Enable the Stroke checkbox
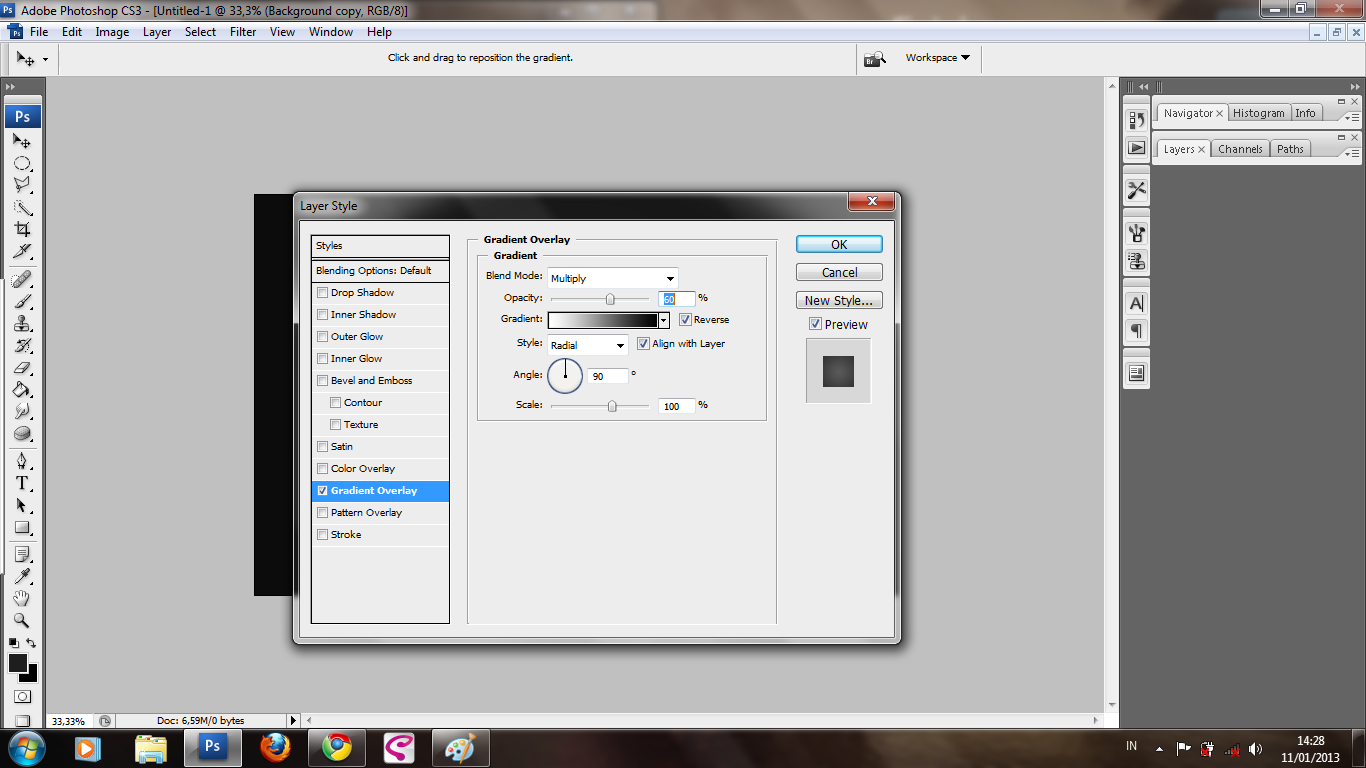 coord(322,535)
